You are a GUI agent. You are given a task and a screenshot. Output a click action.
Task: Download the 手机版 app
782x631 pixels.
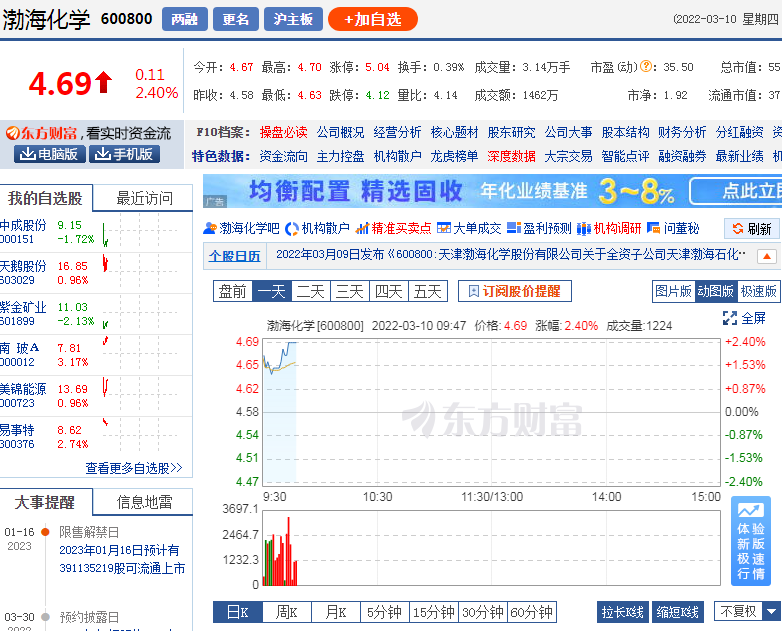(125, 154)
